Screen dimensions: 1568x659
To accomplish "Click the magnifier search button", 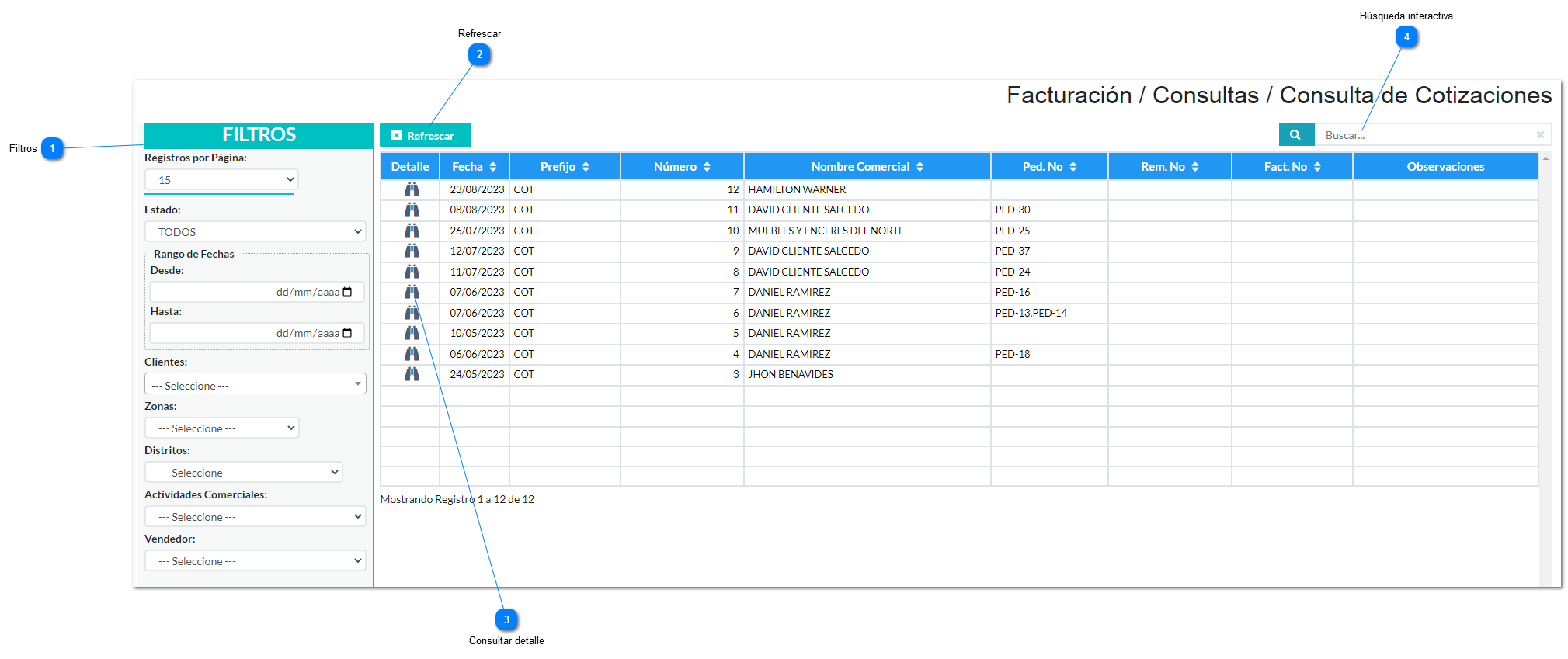I will (x=1295, y=134).
